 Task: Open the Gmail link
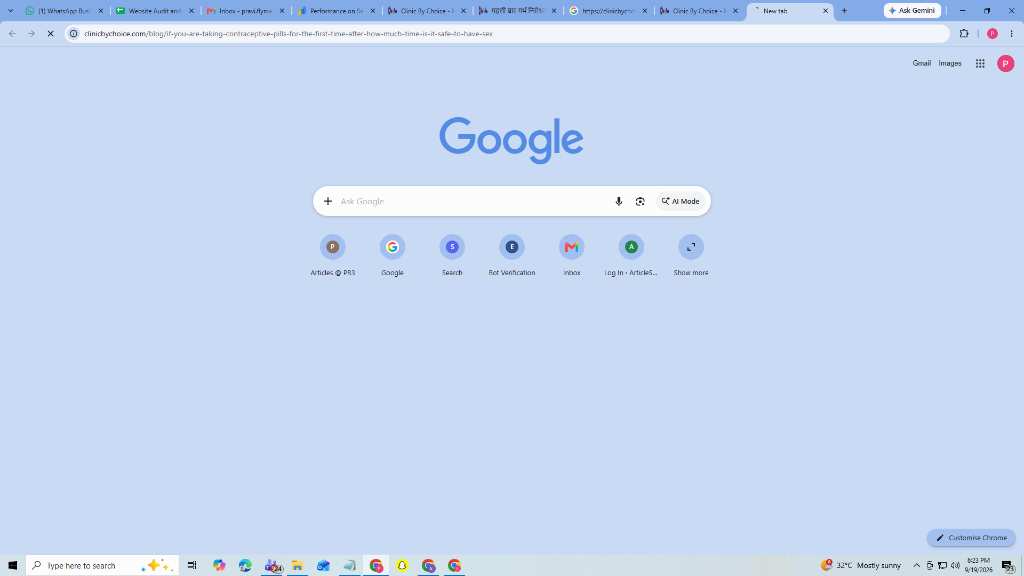921,63
